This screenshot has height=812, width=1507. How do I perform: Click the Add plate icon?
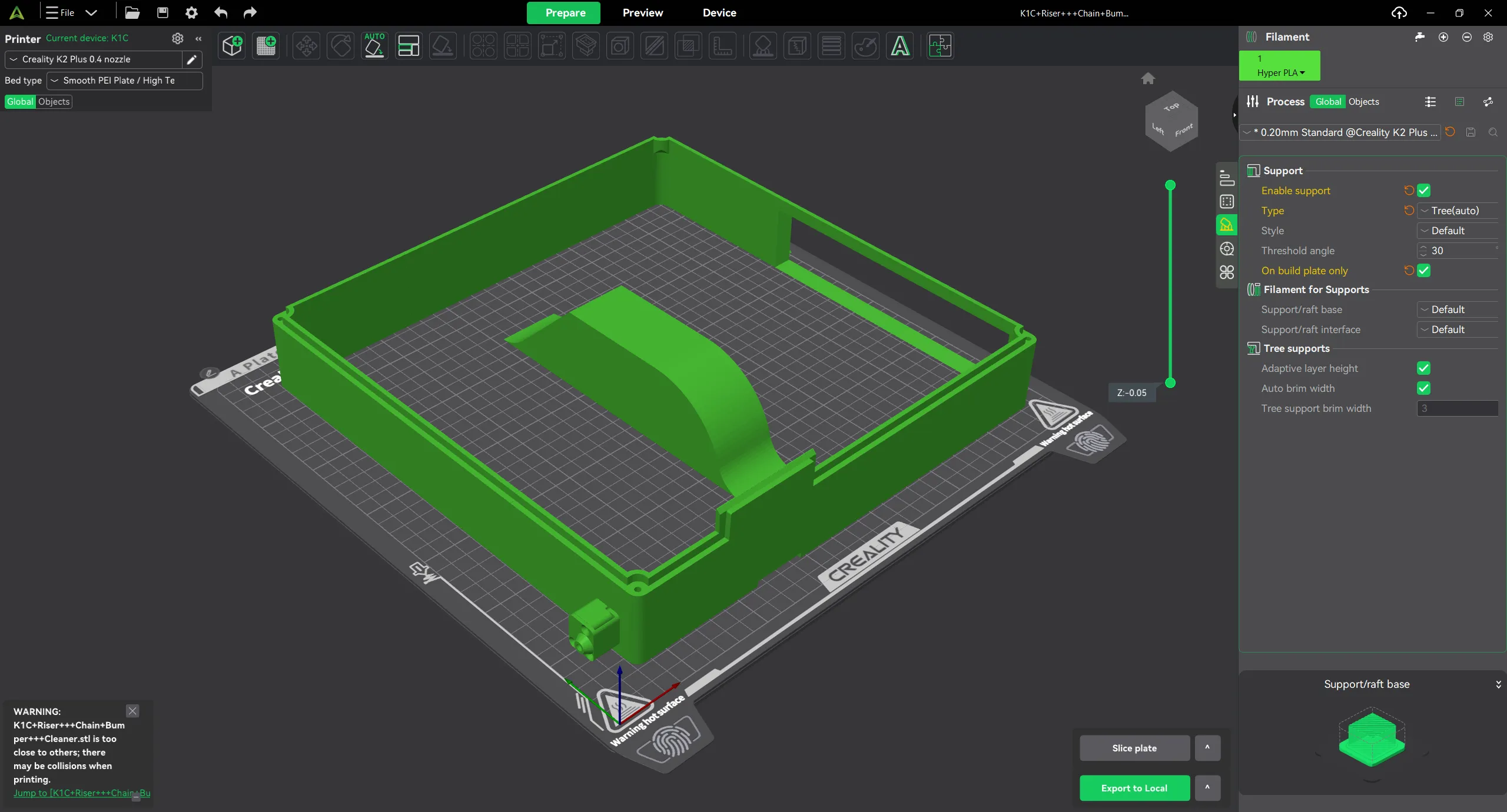tap(266, 46)
